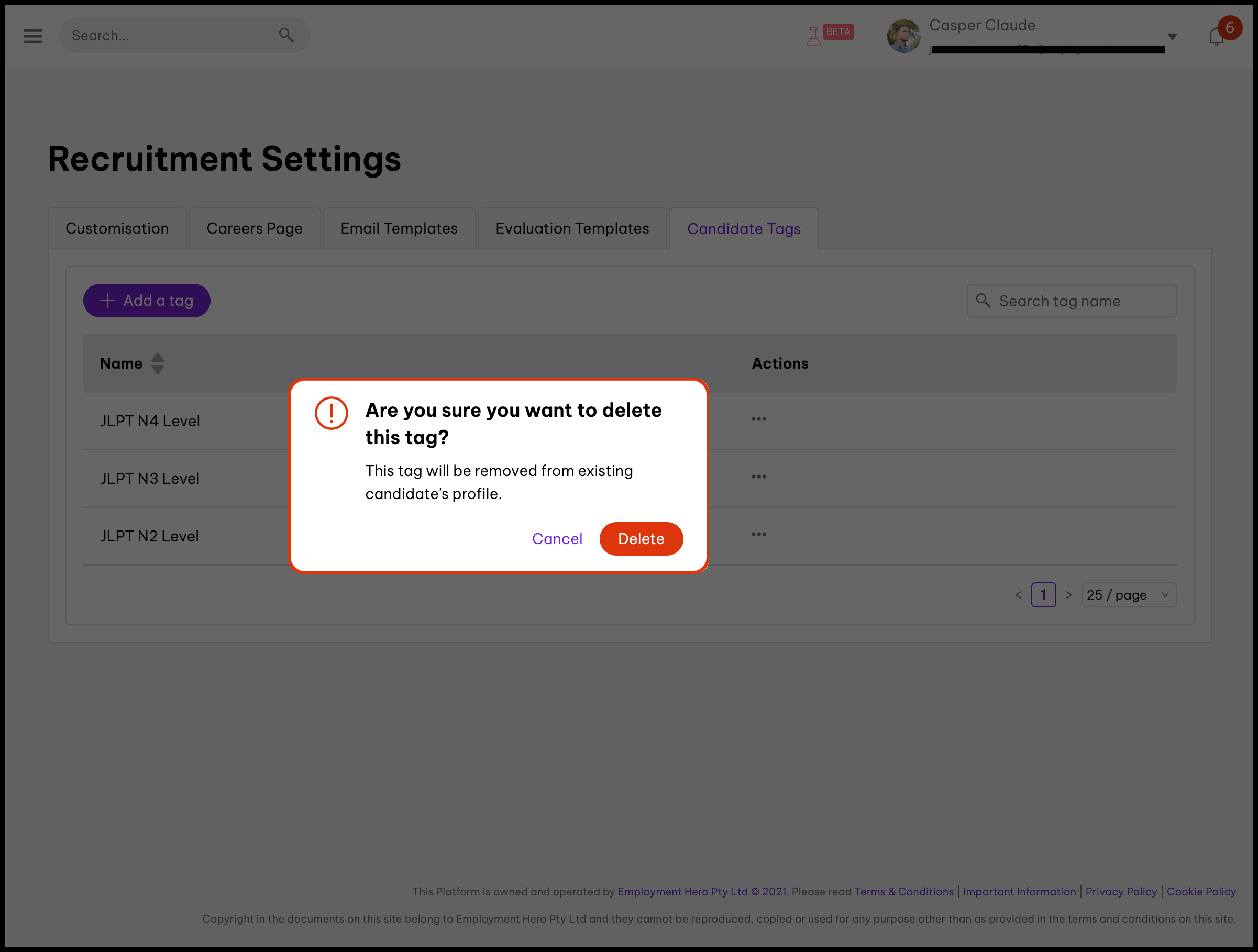Confirm with the red Delete button
The width and height of the screenshot is (1258, 952).
641,539
